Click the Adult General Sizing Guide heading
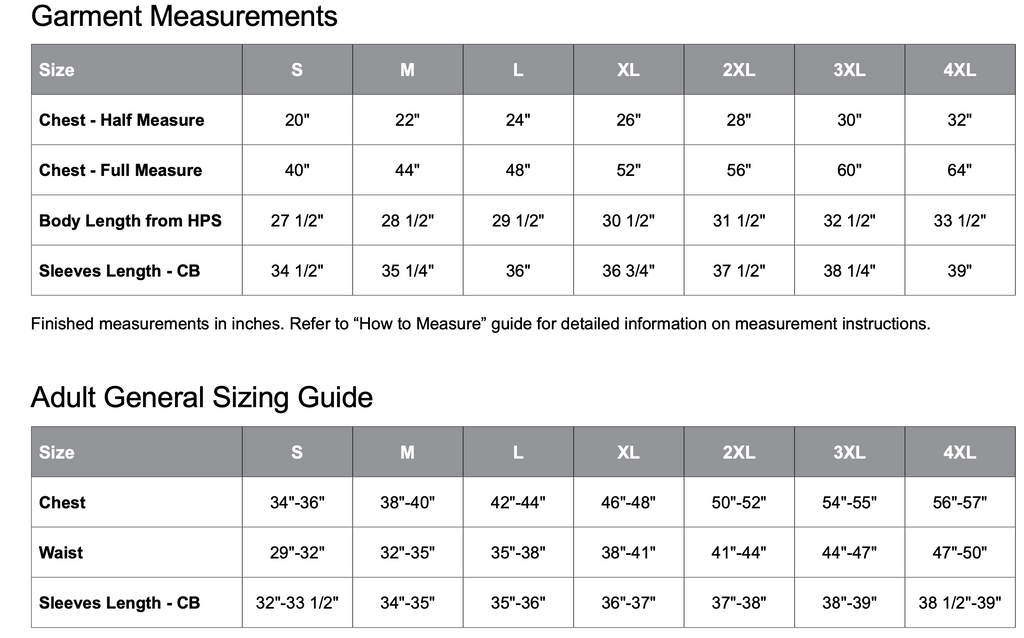 pos(202,398)
